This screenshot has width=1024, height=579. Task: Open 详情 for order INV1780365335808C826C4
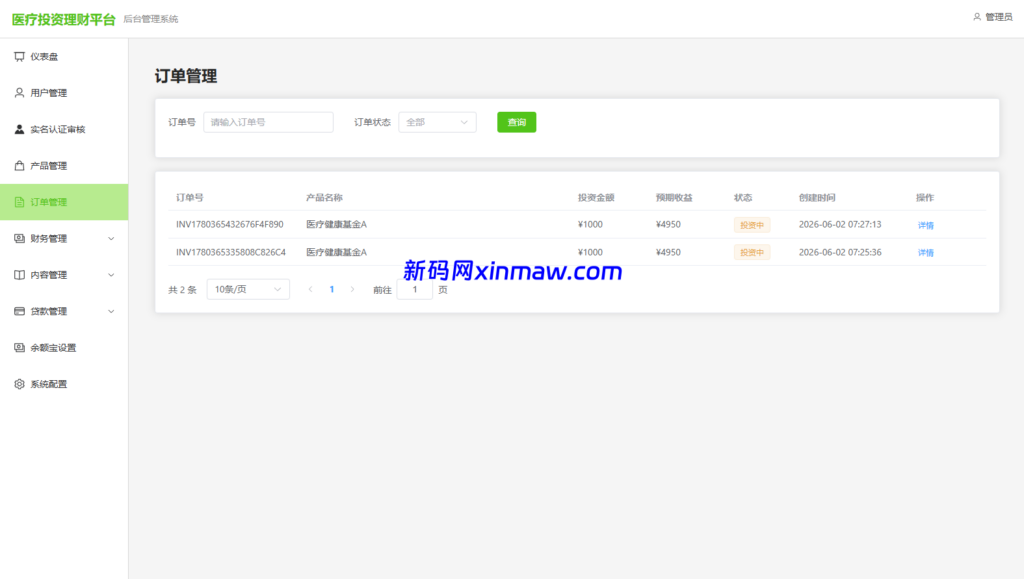click(x=925, y=253)
